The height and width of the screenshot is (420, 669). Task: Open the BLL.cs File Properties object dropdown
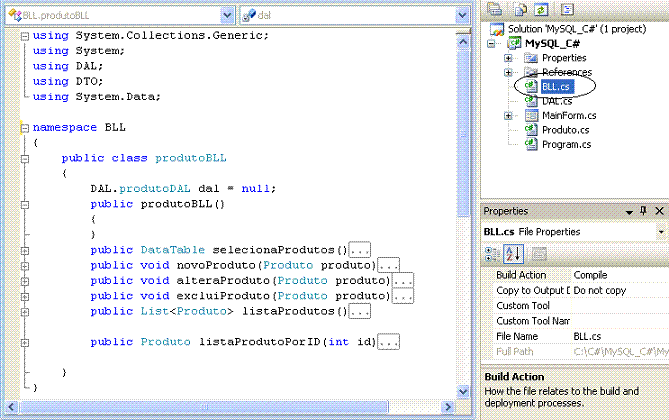661,232
